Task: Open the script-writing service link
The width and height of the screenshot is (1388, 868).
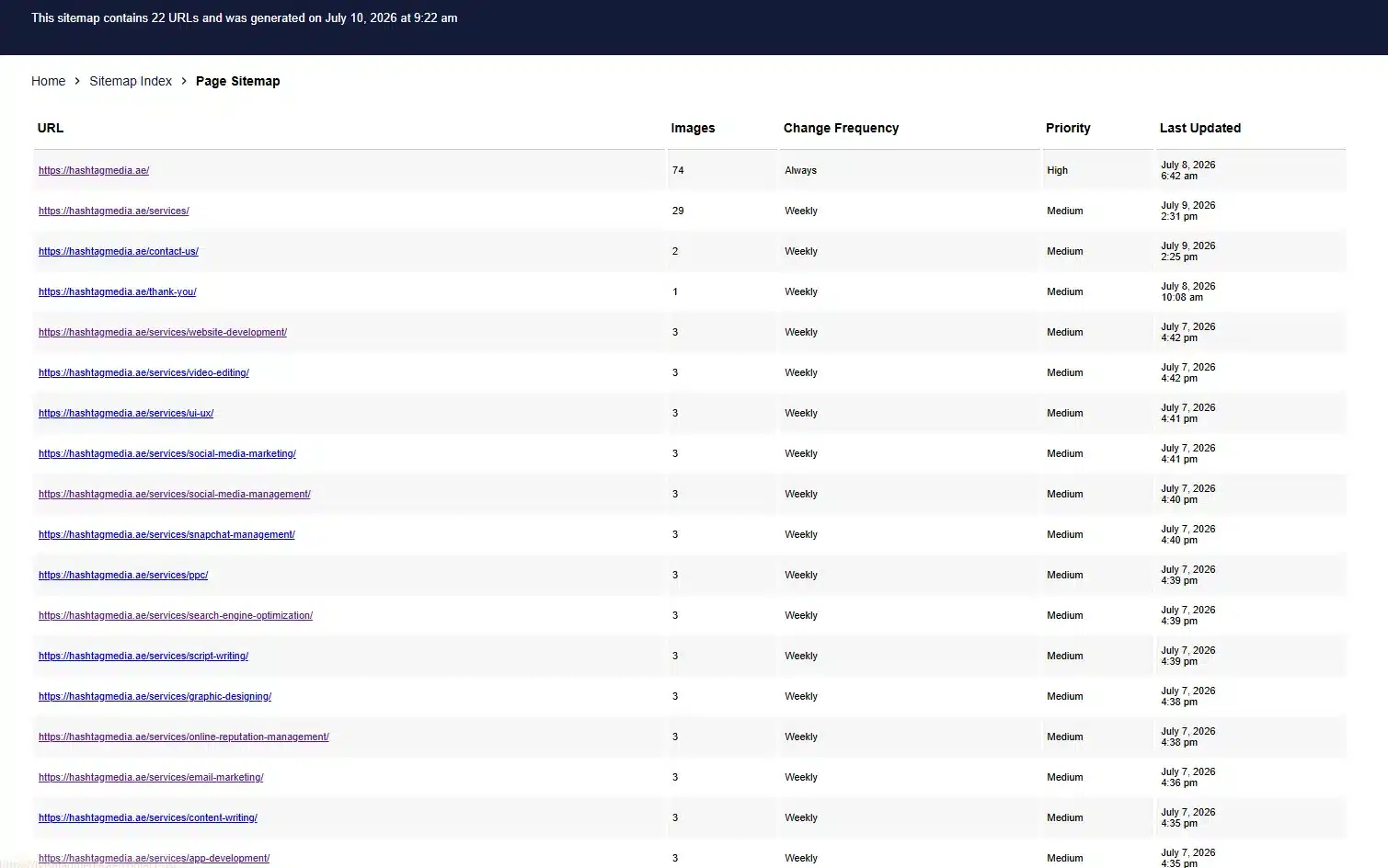Action: tap(143, 656)
